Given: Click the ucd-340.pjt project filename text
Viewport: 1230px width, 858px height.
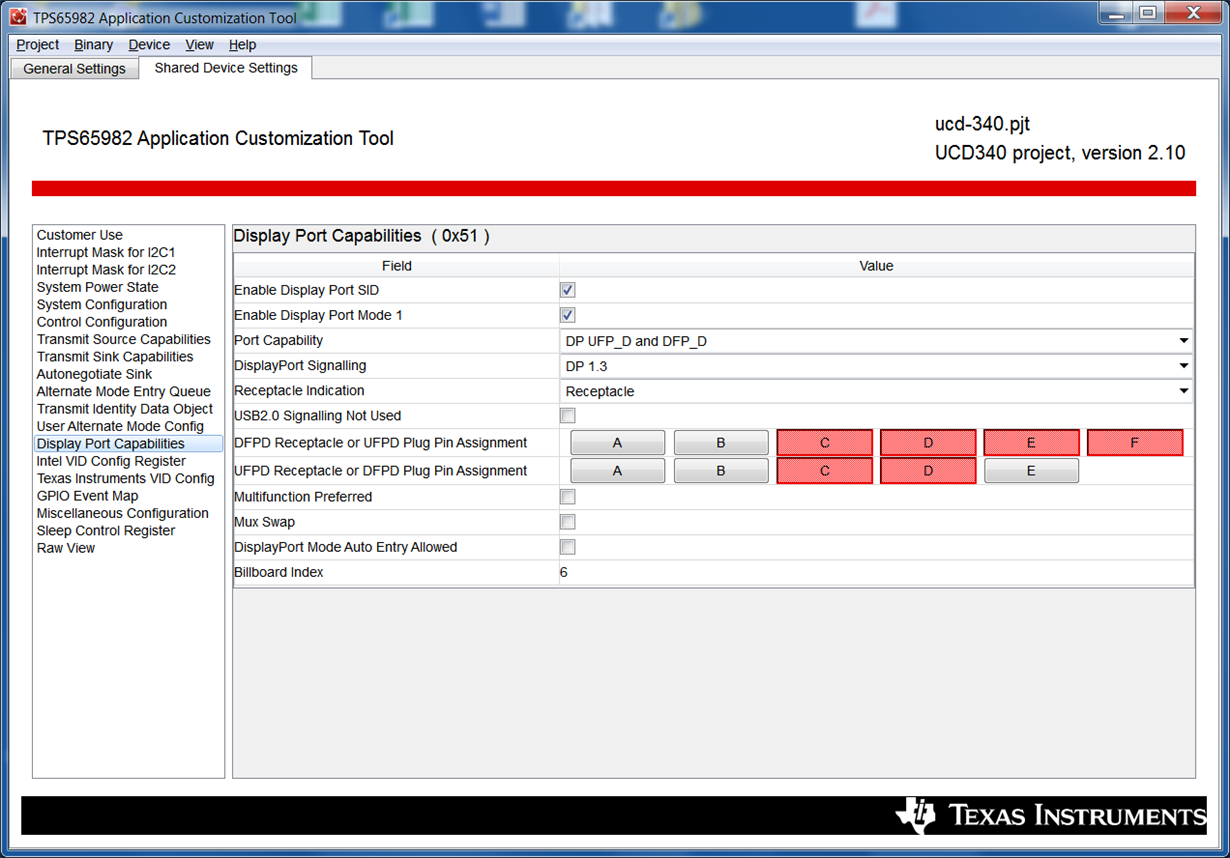Looking at the screenshot, I should point(982,125).
